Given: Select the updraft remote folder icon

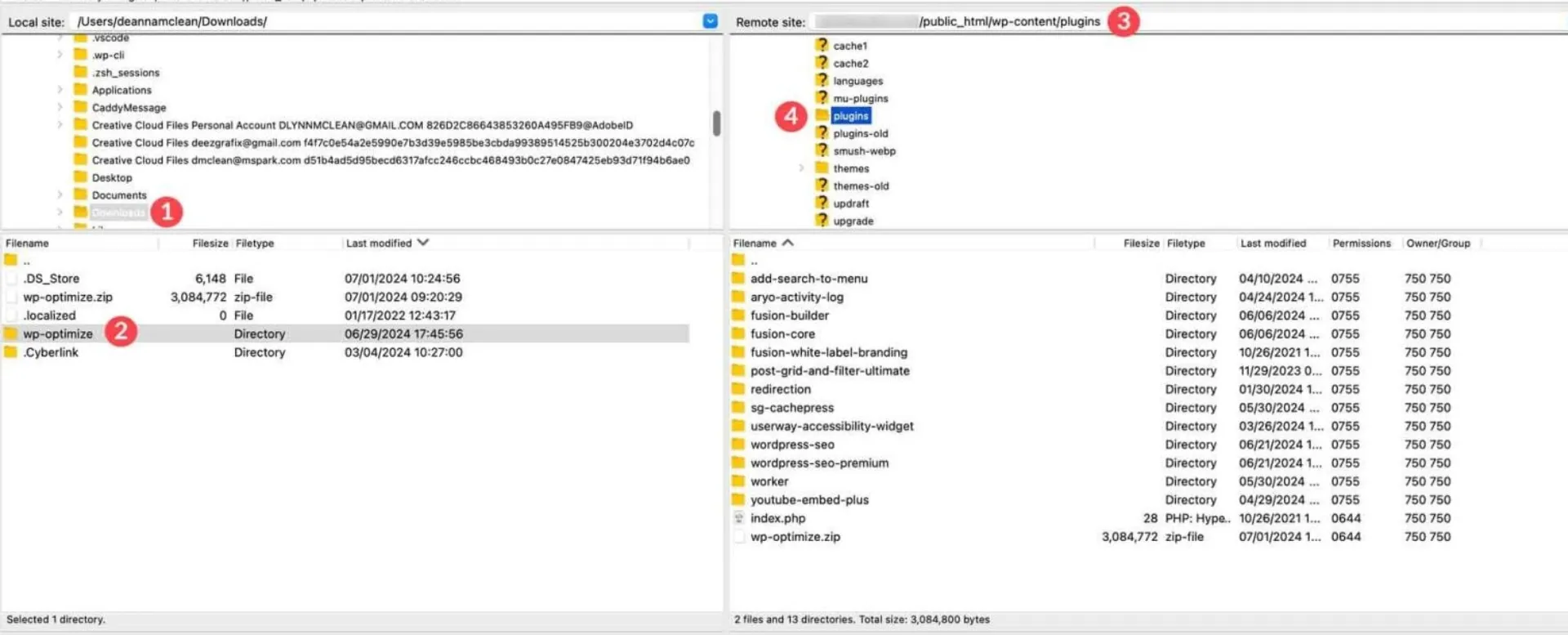Looking at the screenshot, I should pos(822,203).
